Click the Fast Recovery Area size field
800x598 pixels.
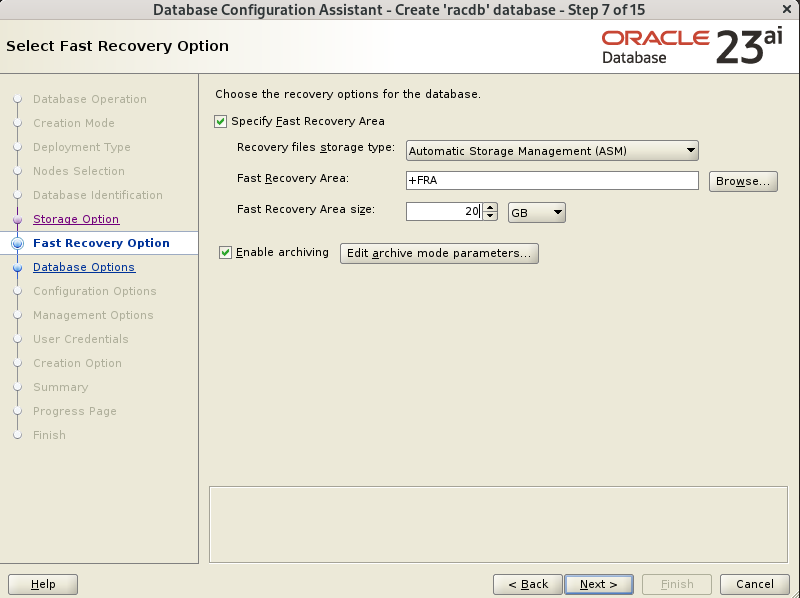[x=444, y=211]
